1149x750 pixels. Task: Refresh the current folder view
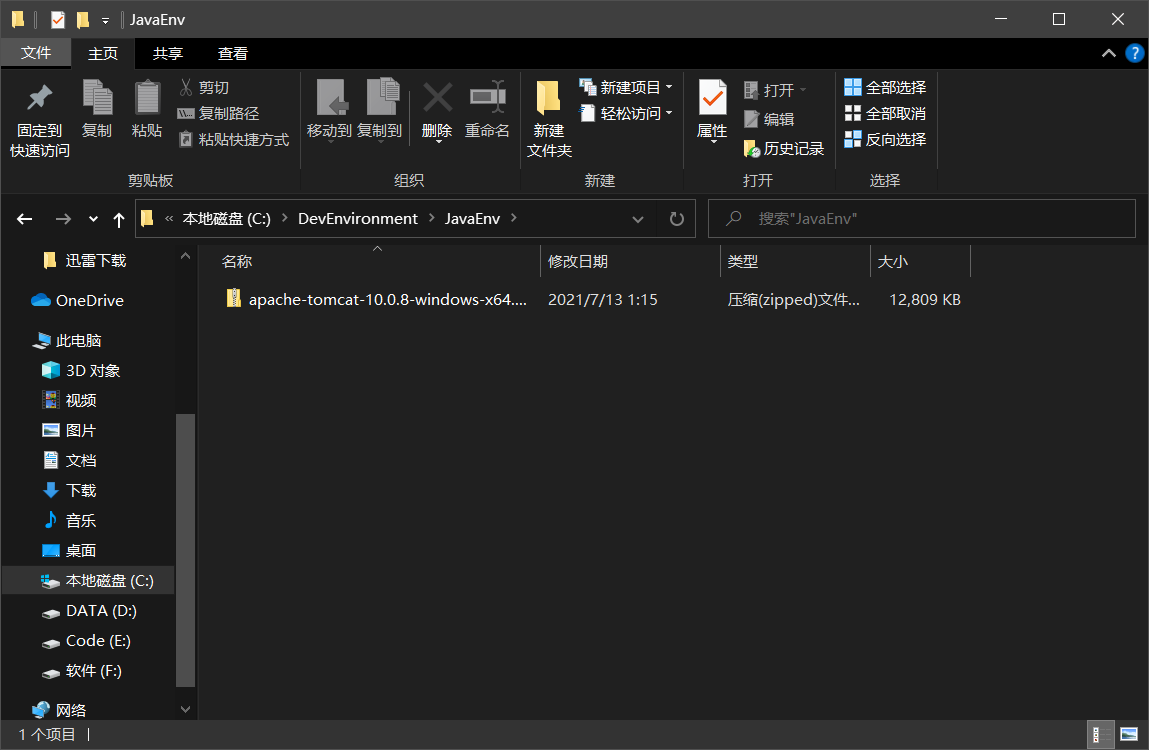click(x=676, y=218)
